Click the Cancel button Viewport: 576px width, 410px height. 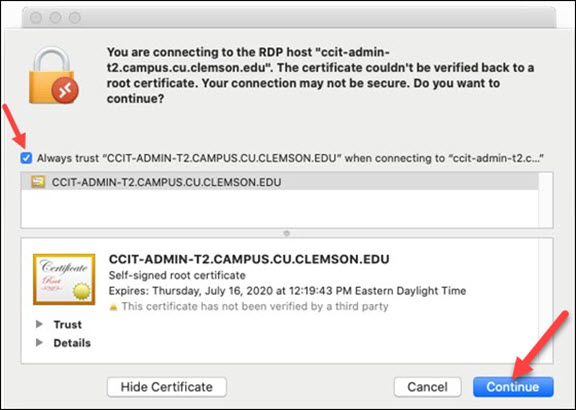427,387
